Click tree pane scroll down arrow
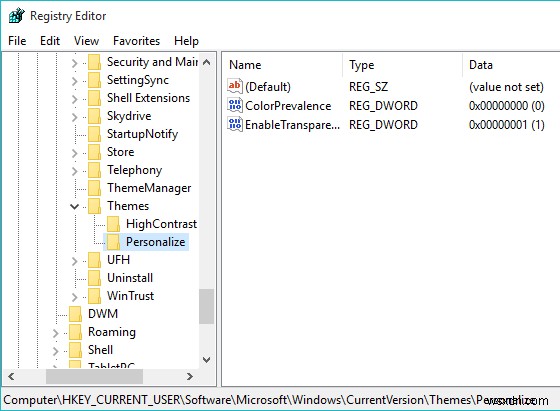The height and width of the screenshot is (411, 560). 206,360
